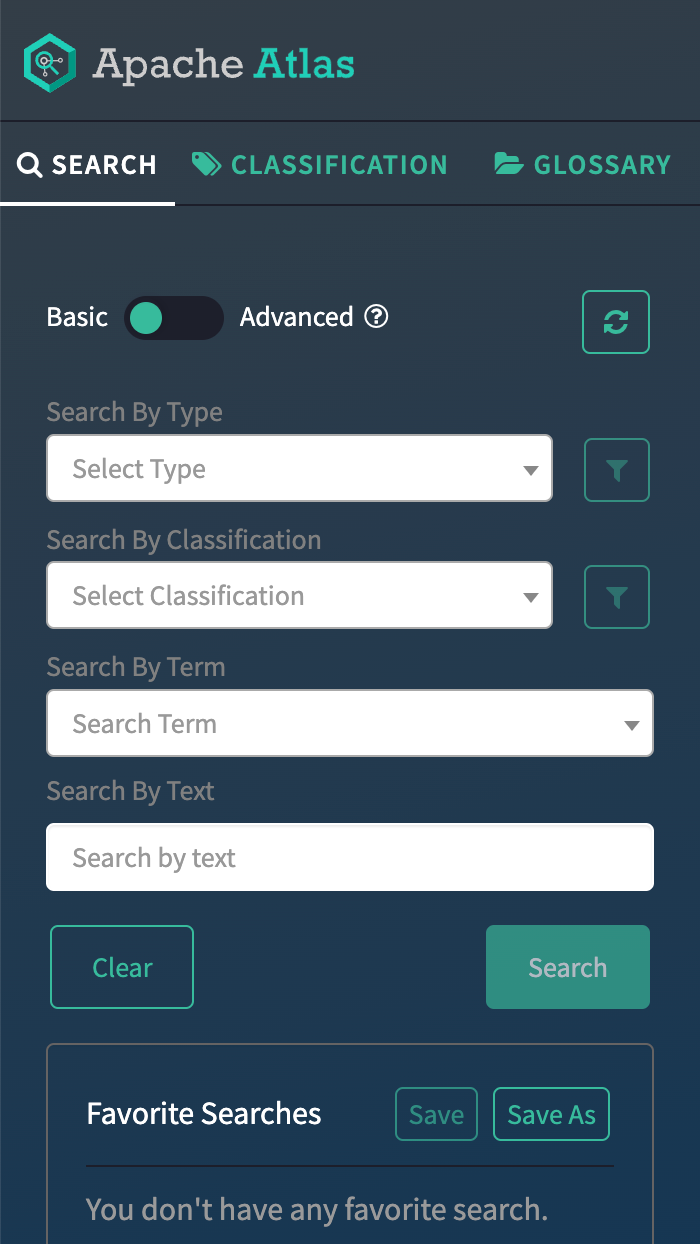Switch to the Glossary tab
This screenshot has width=700, height=1244.
(601, 165)
